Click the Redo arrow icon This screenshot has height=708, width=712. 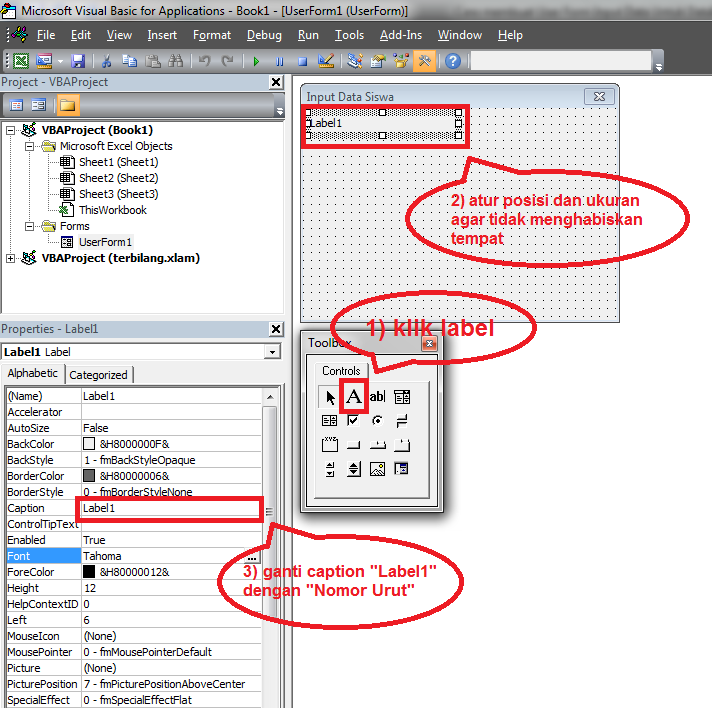[227, 61]
